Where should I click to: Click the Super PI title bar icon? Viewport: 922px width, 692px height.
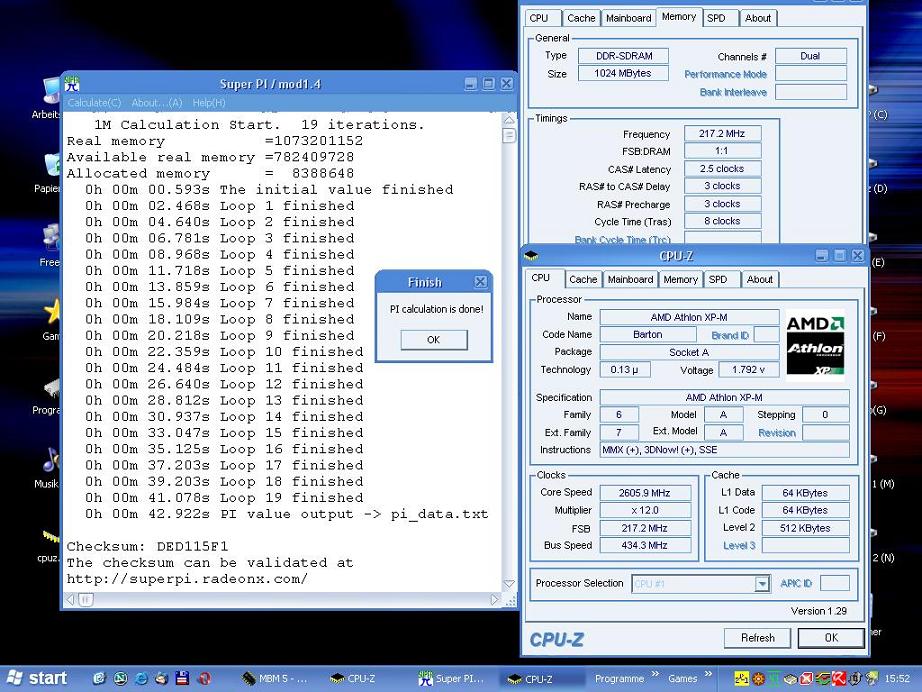point(72,83)
